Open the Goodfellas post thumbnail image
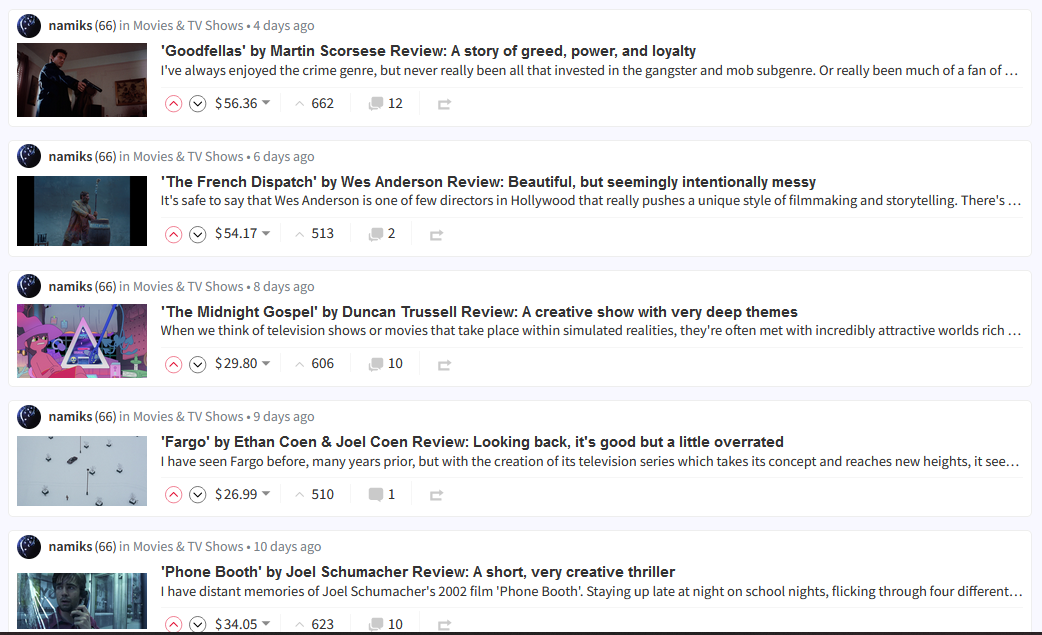Screen dimensions: 1042x635 (x=82, y=80)
